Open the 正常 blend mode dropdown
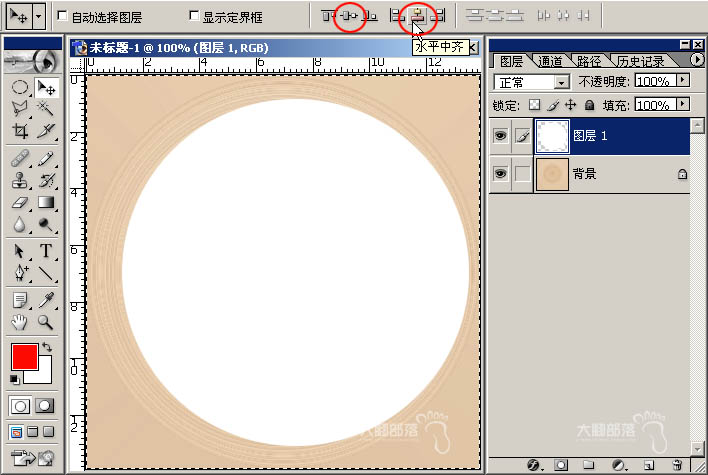708x475 pixels. (561, 83)
